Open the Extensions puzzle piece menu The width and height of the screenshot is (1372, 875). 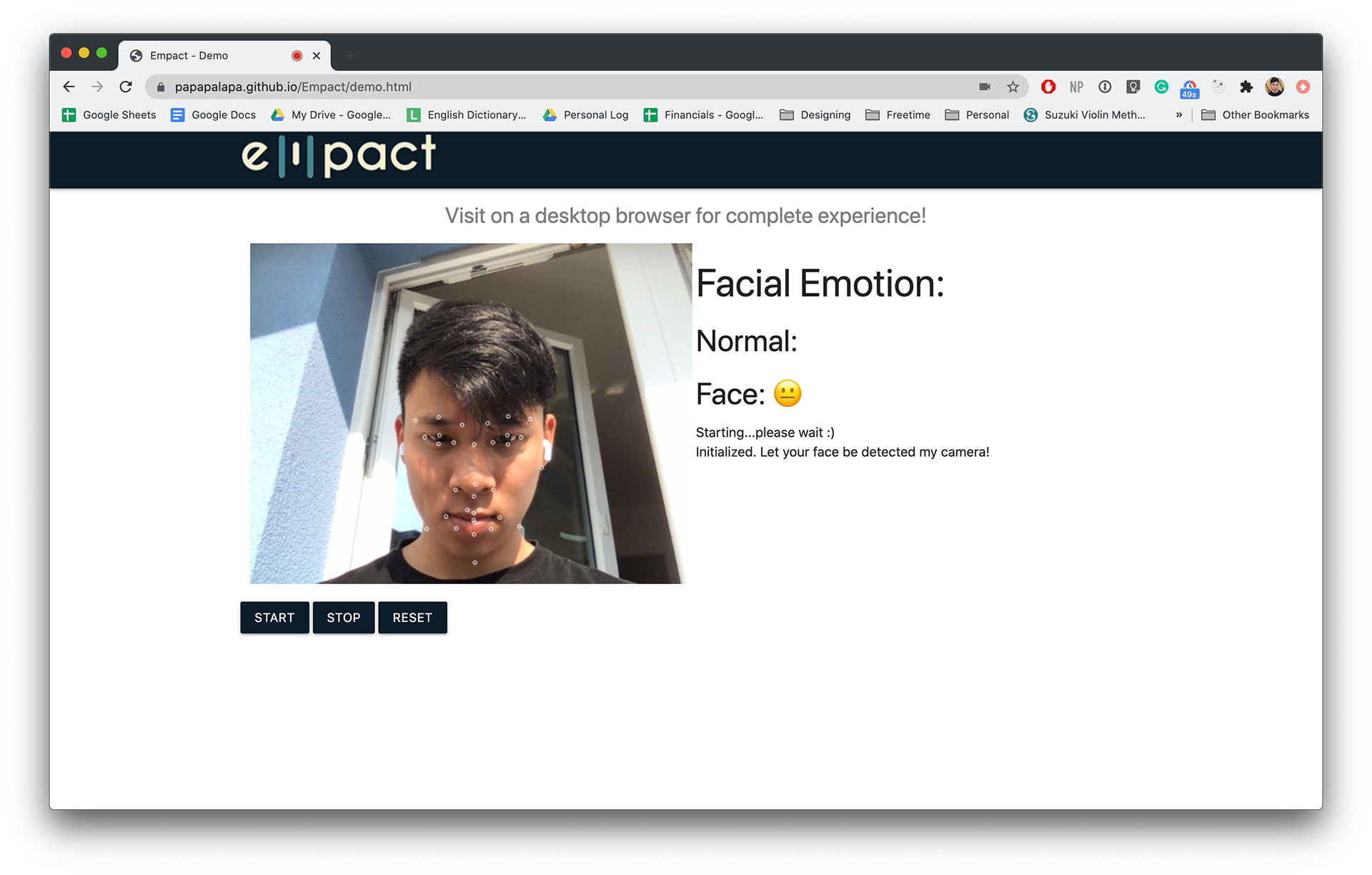1246,86
